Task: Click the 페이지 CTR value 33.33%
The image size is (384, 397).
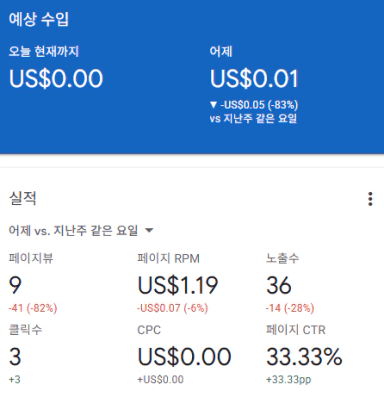Action: click(304, 357)
